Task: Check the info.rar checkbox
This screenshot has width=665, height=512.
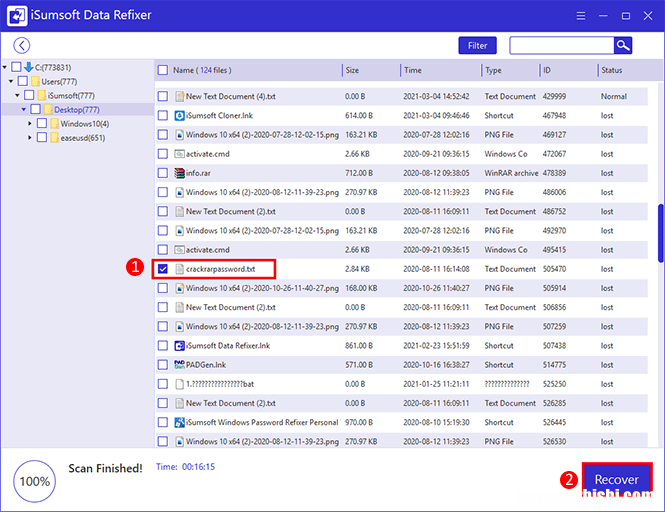Action: 163,173
